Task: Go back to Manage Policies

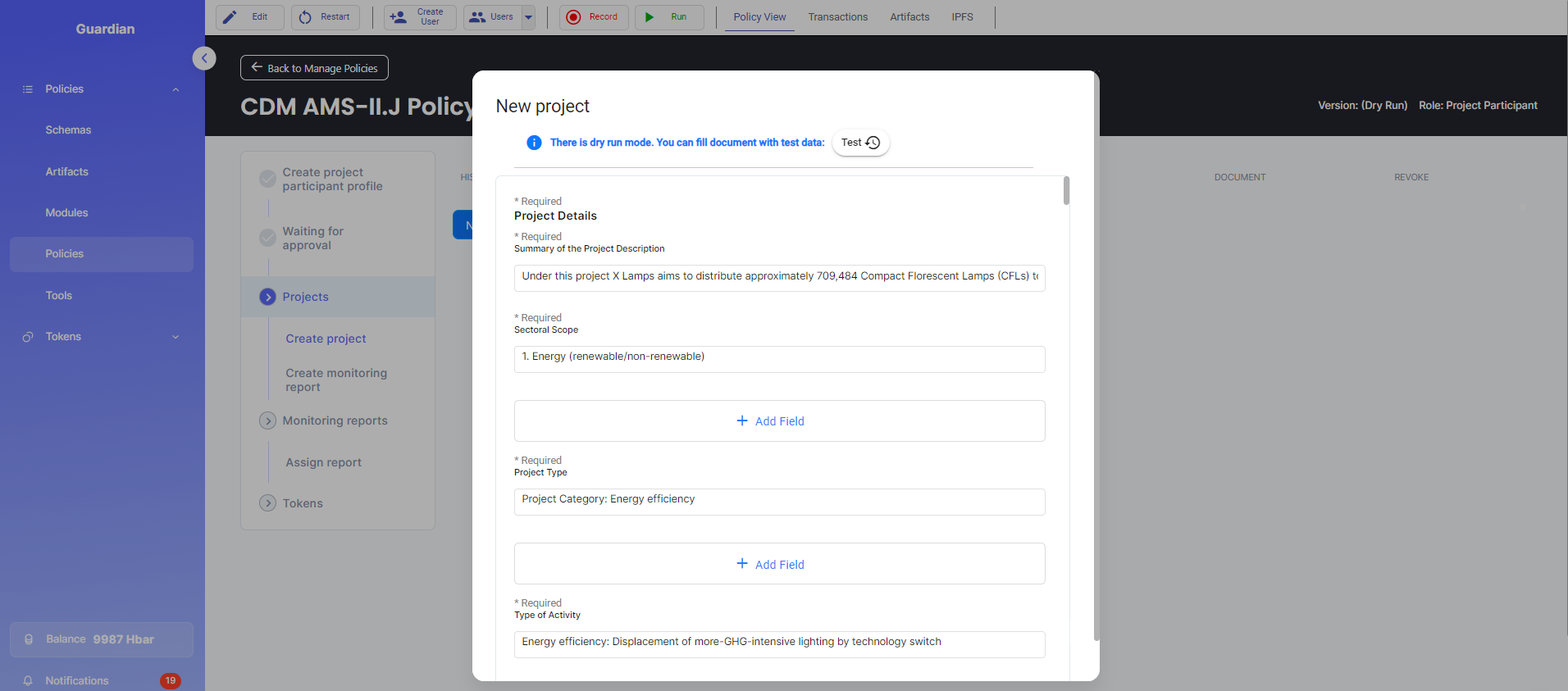Action: (x=314, y=68)
